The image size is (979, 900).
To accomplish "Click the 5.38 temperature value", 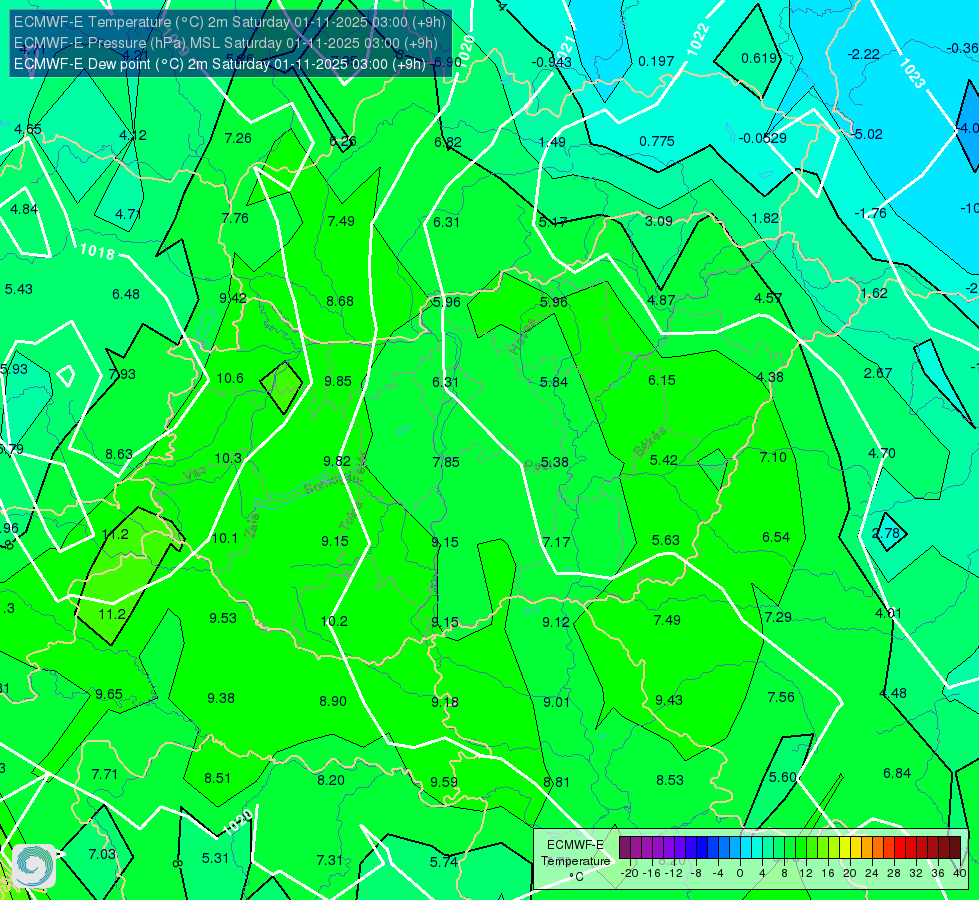I will point(554,462).
